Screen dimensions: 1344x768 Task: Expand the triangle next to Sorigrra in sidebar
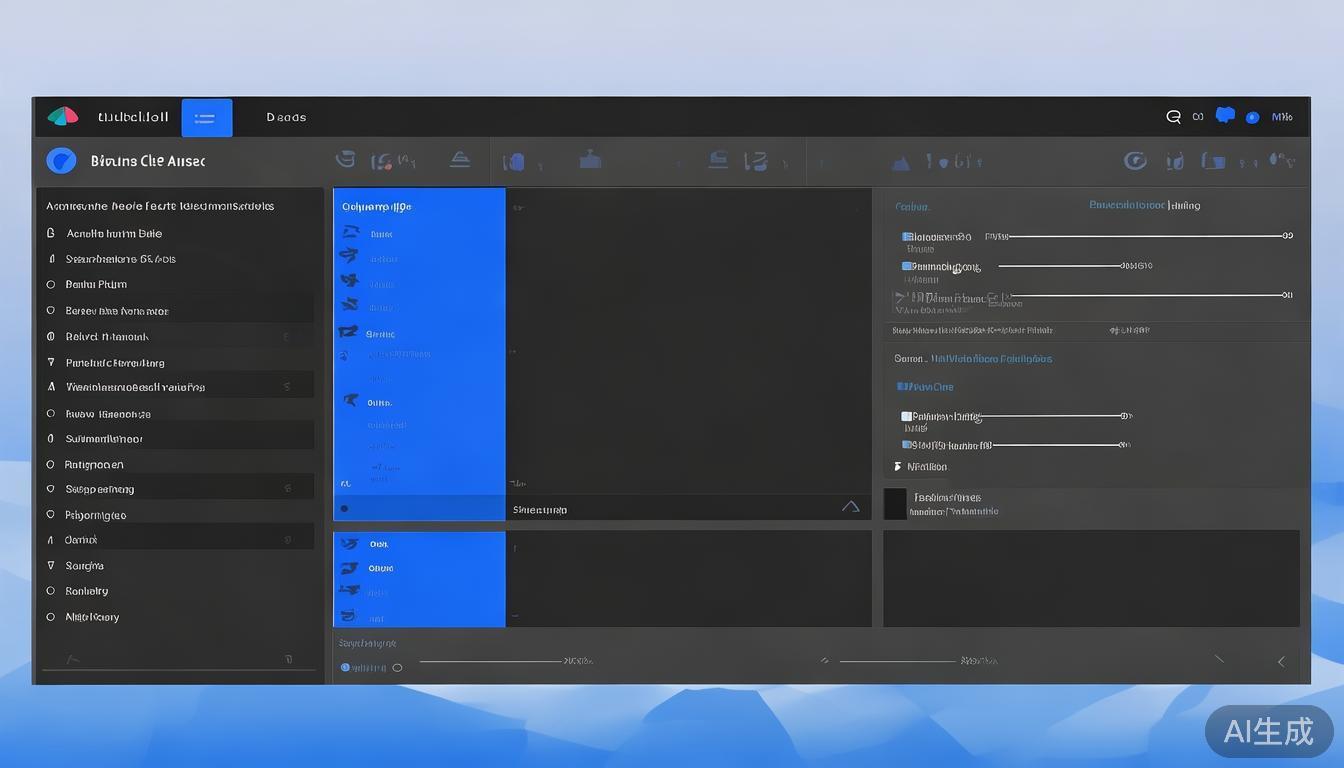(51, 566)
